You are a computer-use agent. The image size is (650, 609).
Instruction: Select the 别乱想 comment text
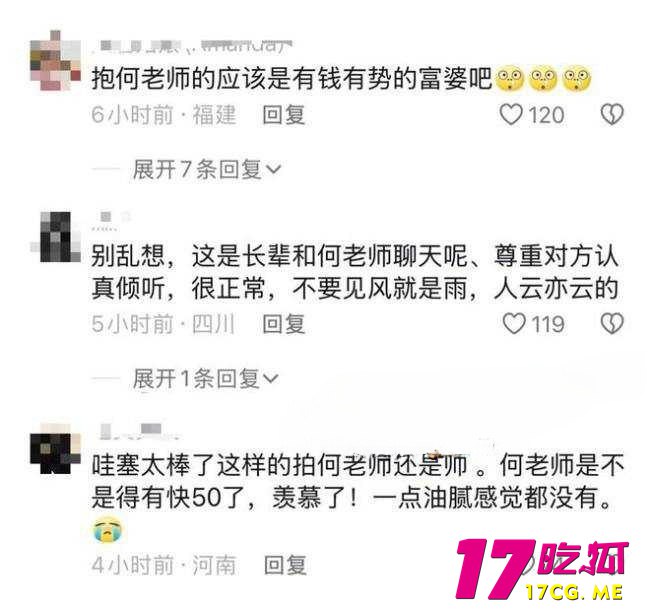[x=355, y=272]
